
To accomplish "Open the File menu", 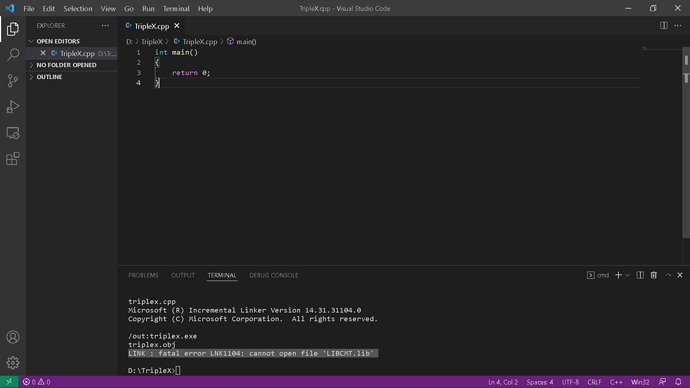I will (29, 8).
